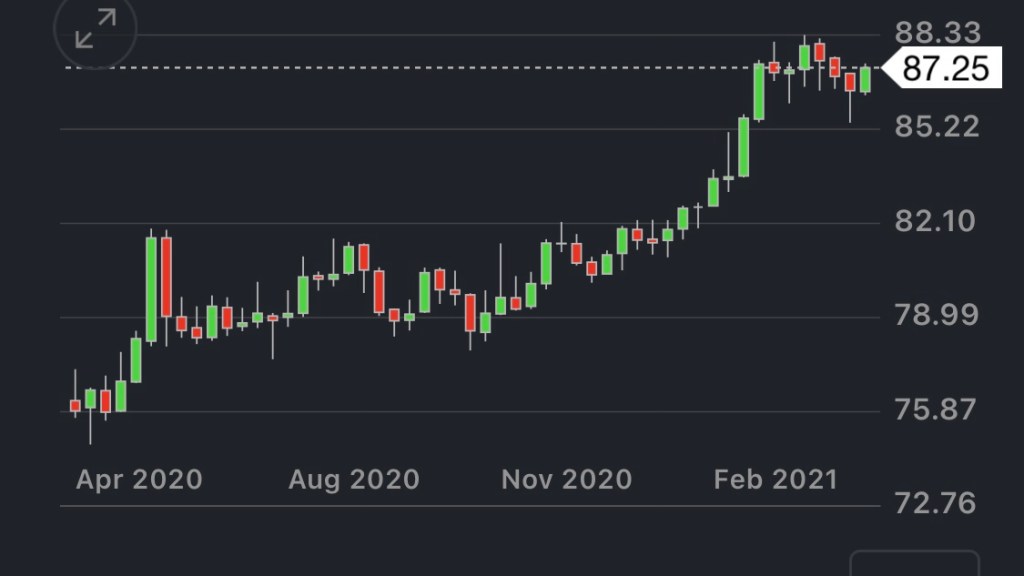Click the Aug 2020 date label
Viewport: 1024px width, 576px height.
tap(353, 480)
